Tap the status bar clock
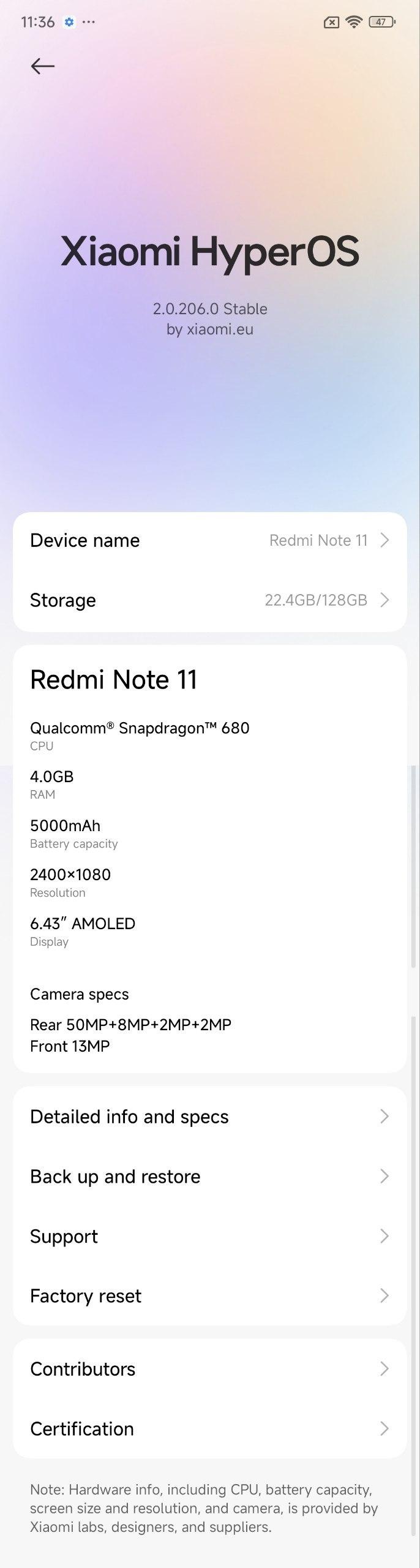 click(38, 22)
